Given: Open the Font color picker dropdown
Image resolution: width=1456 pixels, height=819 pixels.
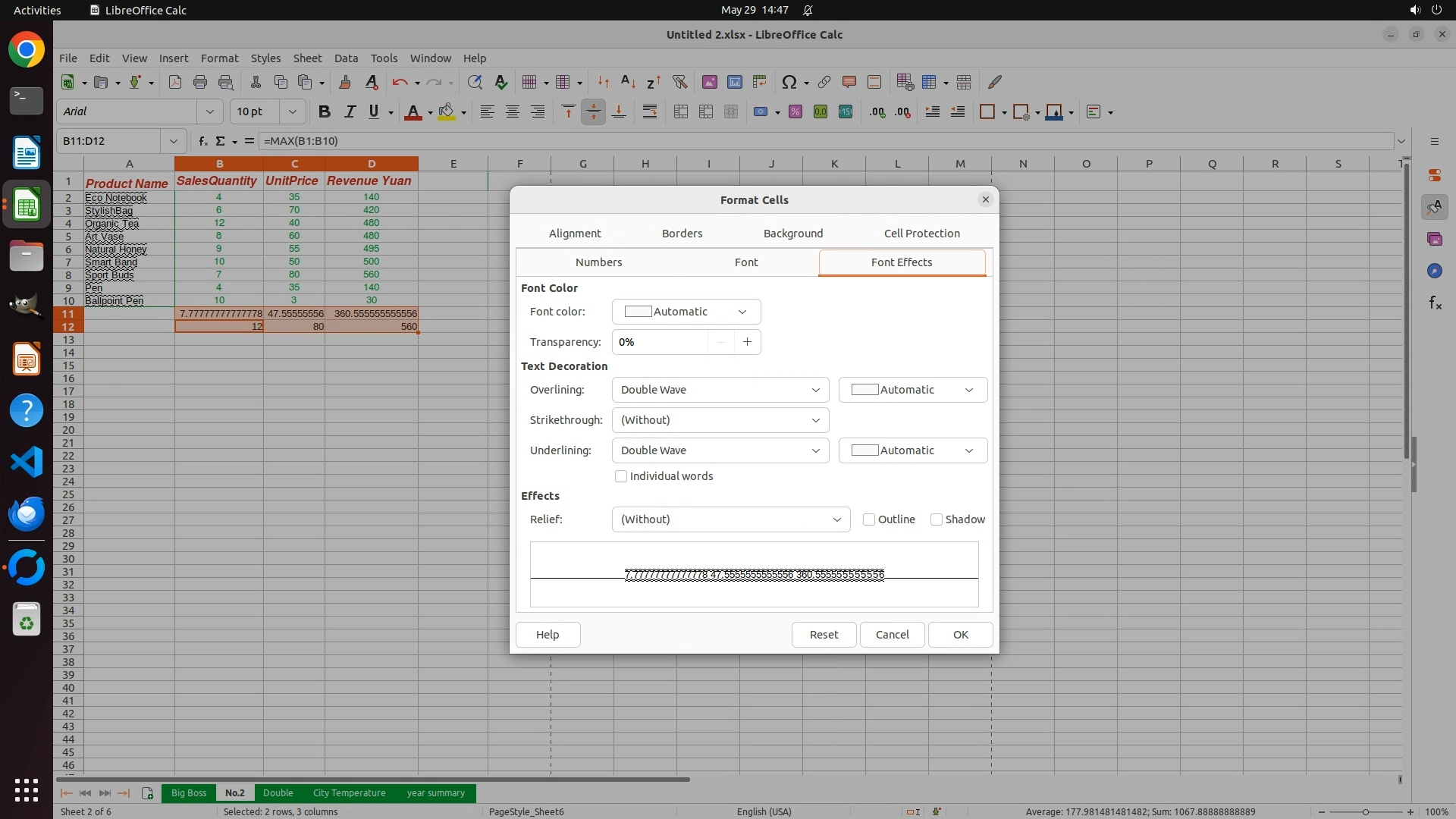Looking at the screenshot, I should click(x=686, y=312).
